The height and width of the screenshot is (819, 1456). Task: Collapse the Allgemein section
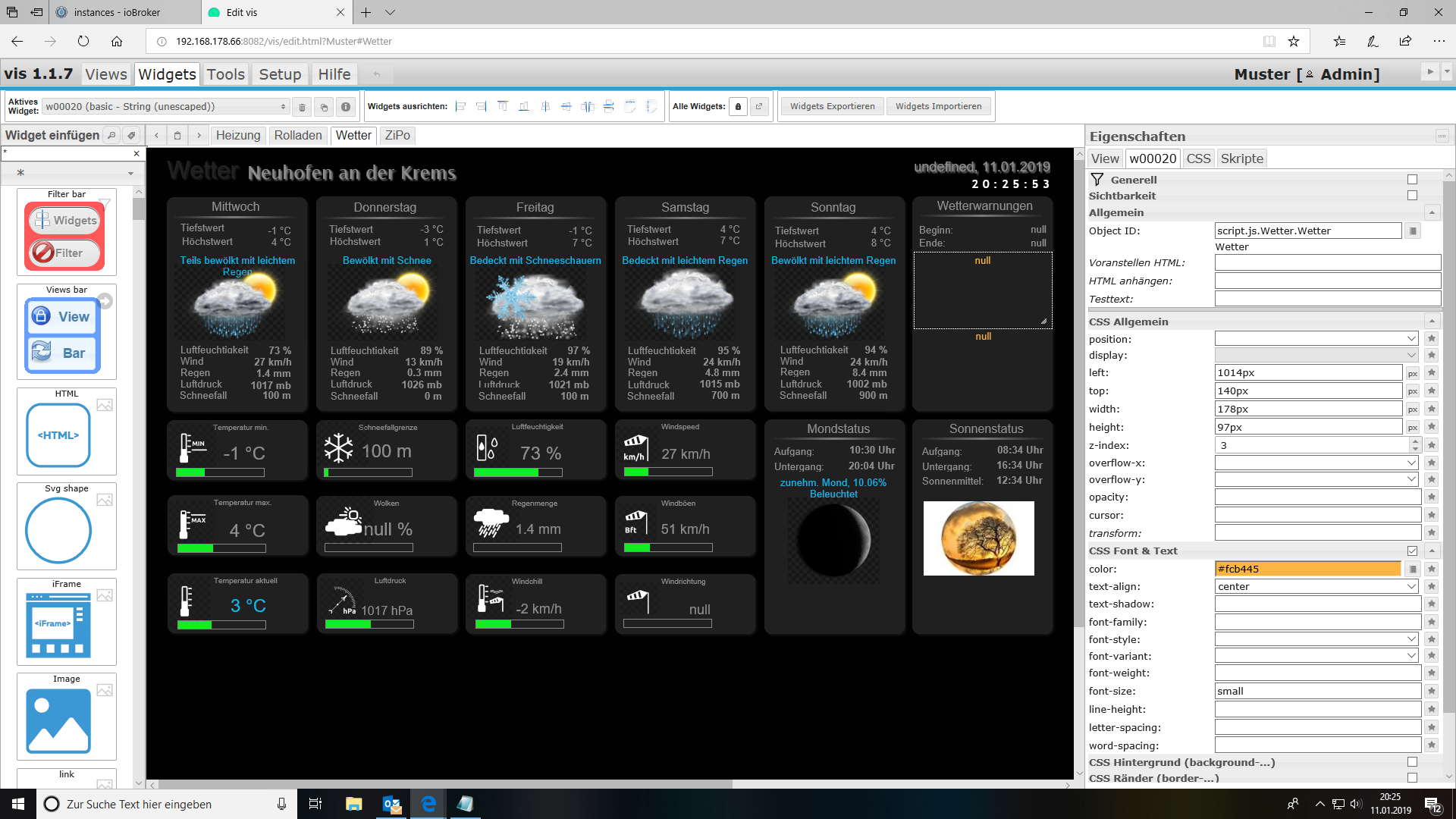tap(1432, 213)
